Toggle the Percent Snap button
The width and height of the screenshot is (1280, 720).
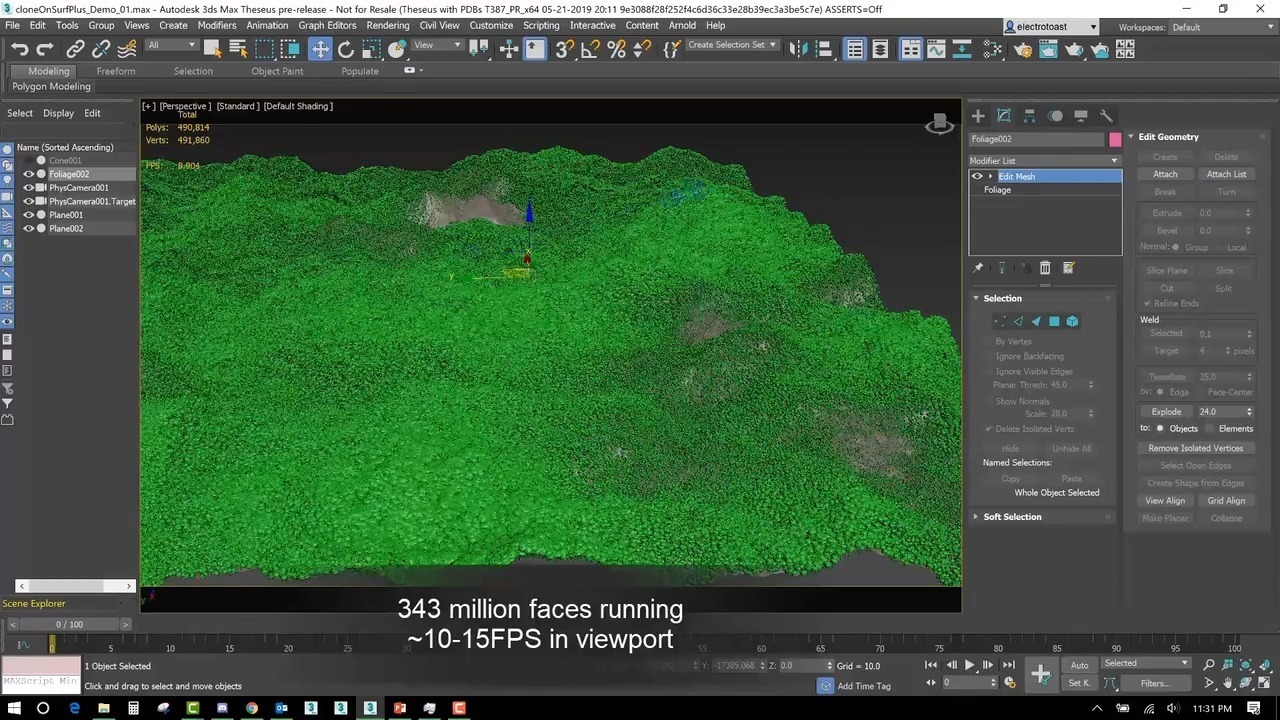pos(616,48)
